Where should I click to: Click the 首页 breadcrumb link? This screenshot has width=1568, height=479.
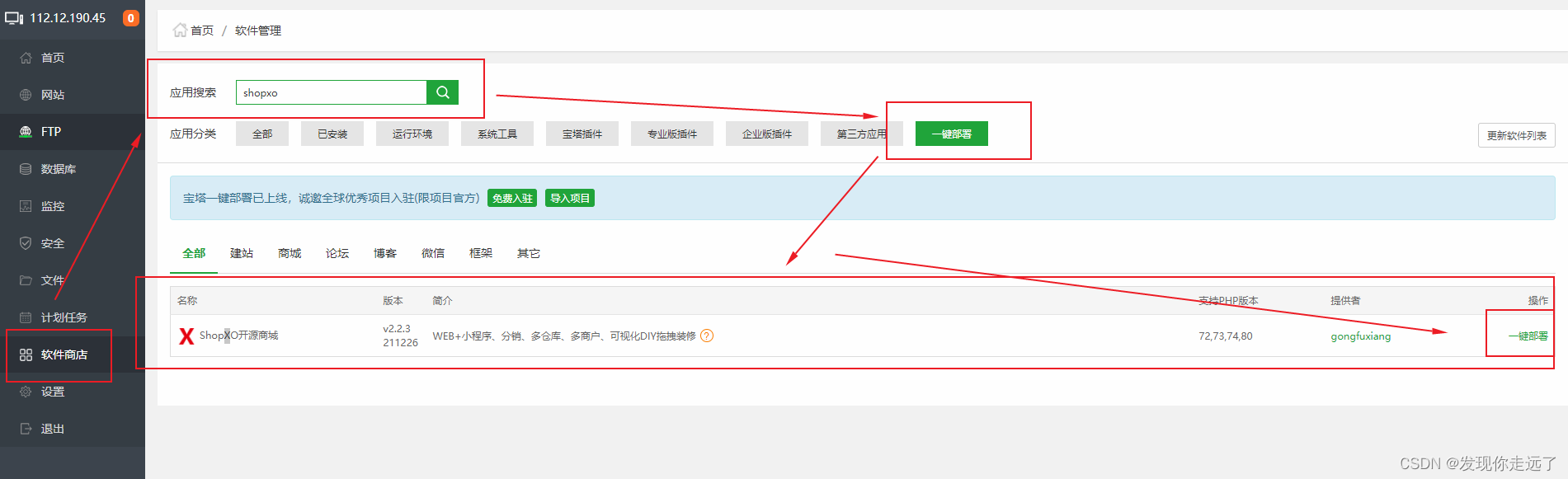pos(202,31)
